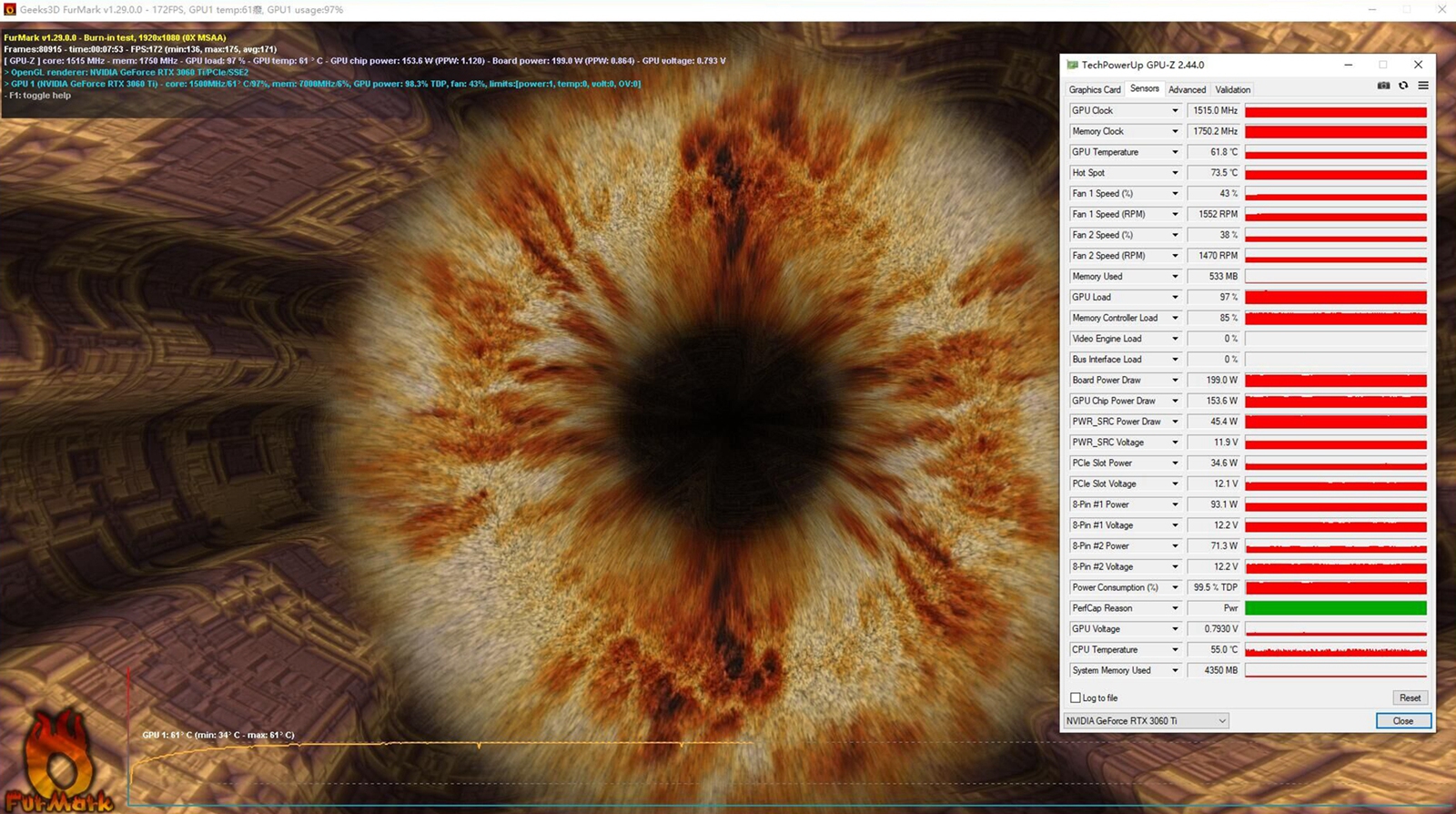Click the FurMark title bar flame icon
Screen dimensions: 1456x814
tap(10, 9)
